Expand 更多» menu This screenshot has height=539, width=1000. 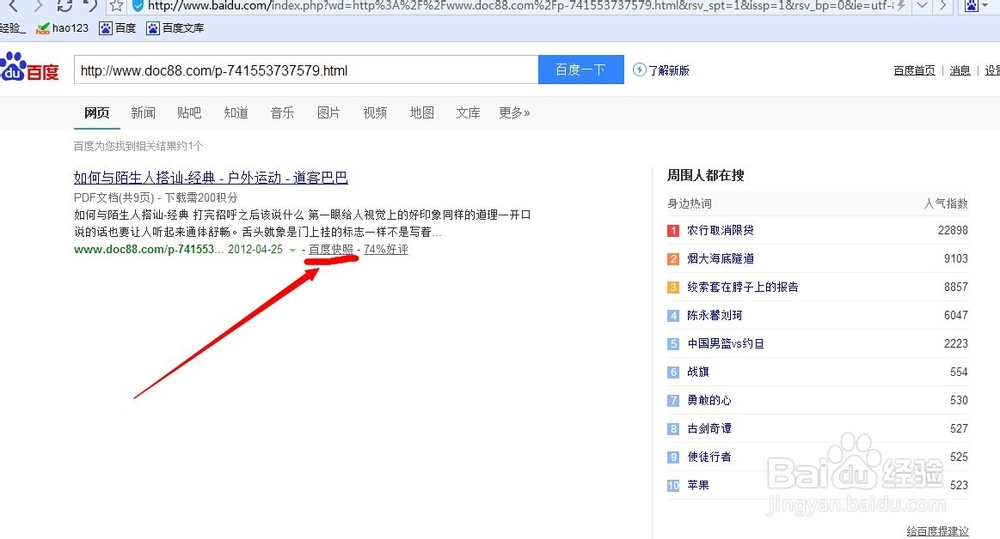[515, 113]
